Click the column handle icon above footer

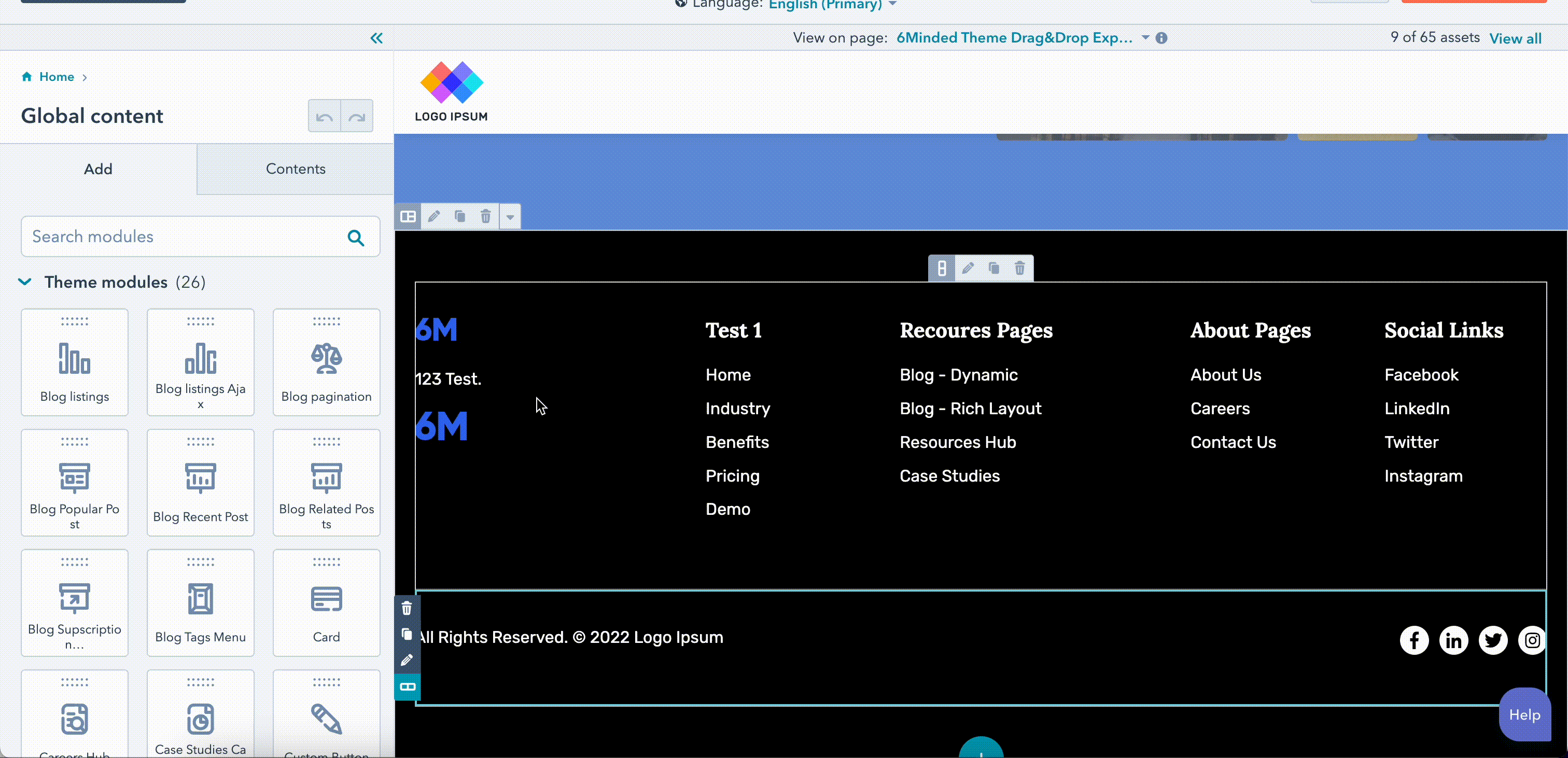(942, 269)
